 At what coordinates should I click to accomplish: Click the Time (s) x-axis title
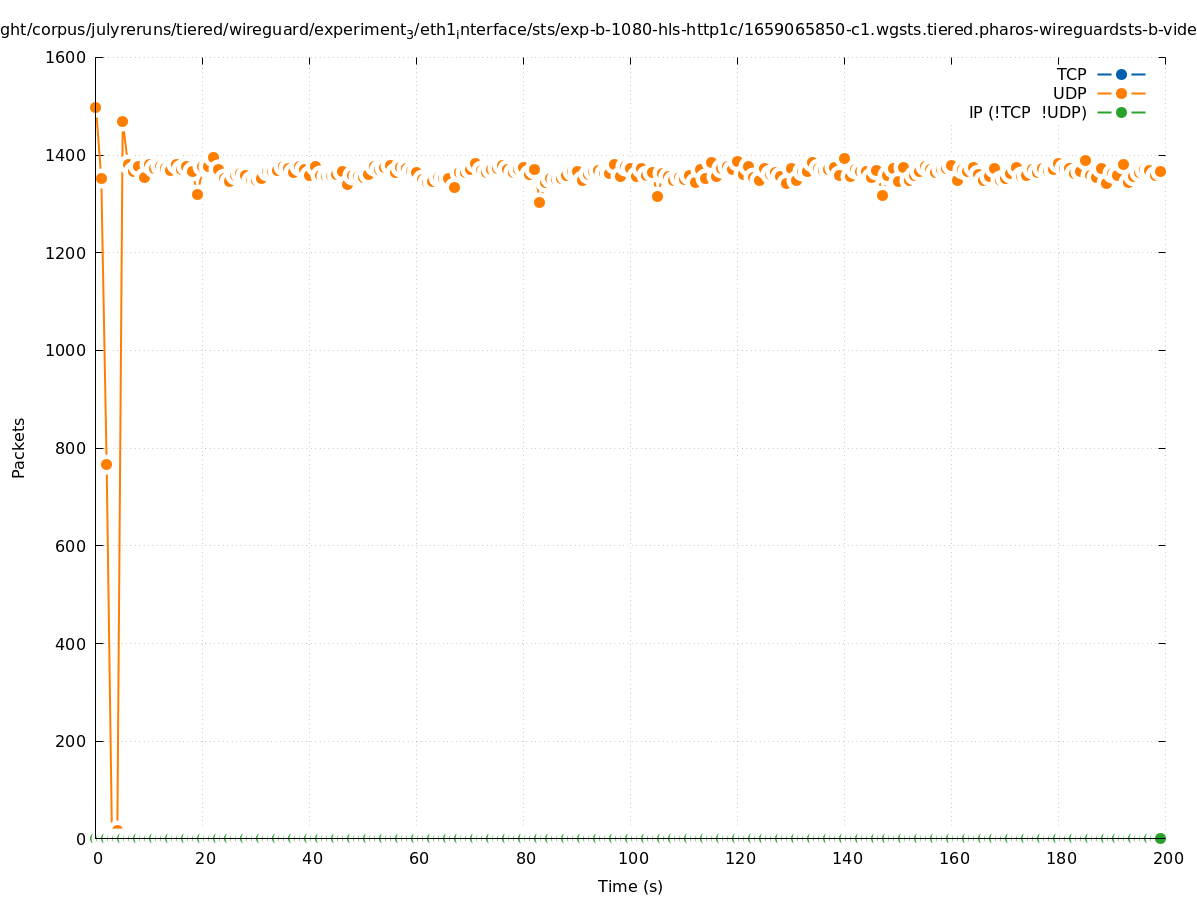pyautogui.click(x=630, y=886)
